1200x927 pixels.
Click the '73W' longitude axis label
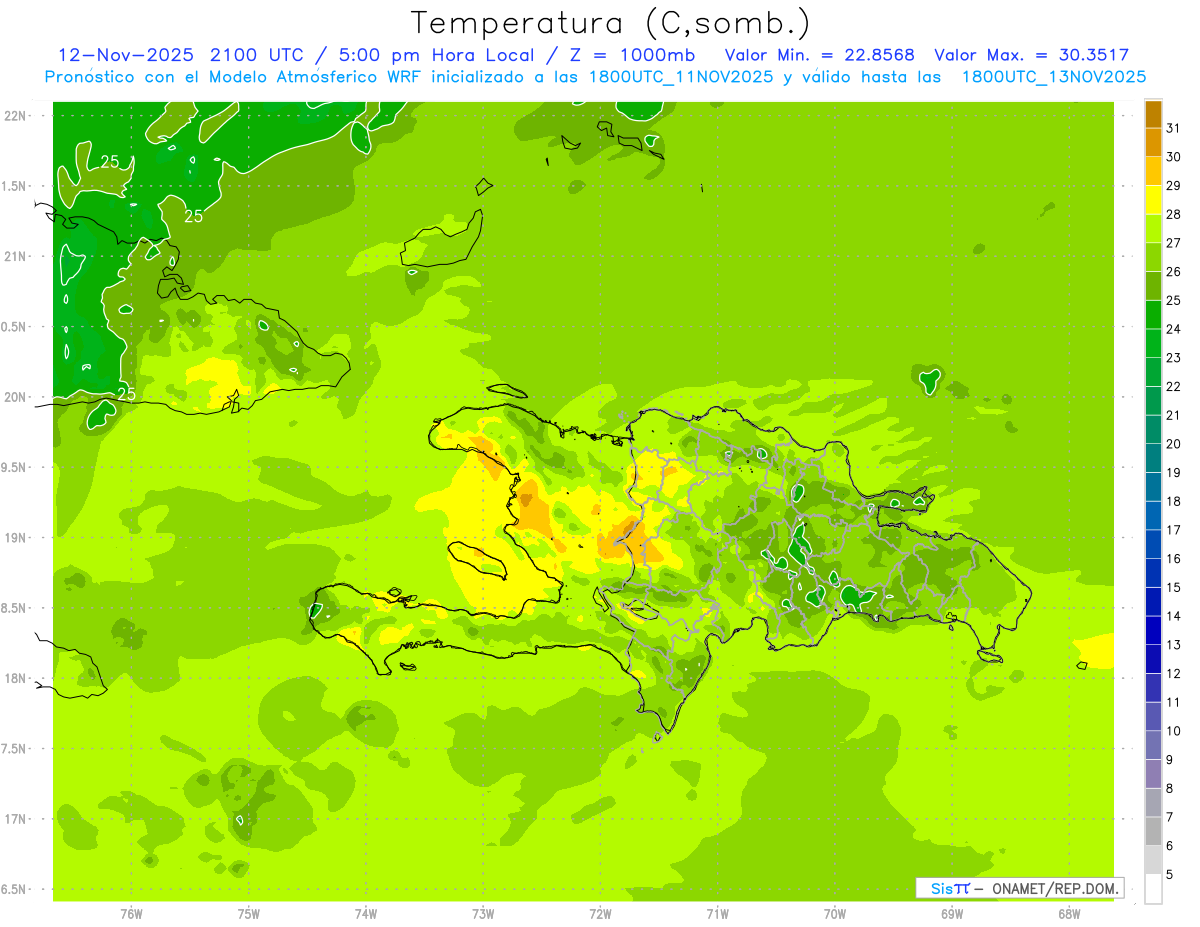(483, 914)
